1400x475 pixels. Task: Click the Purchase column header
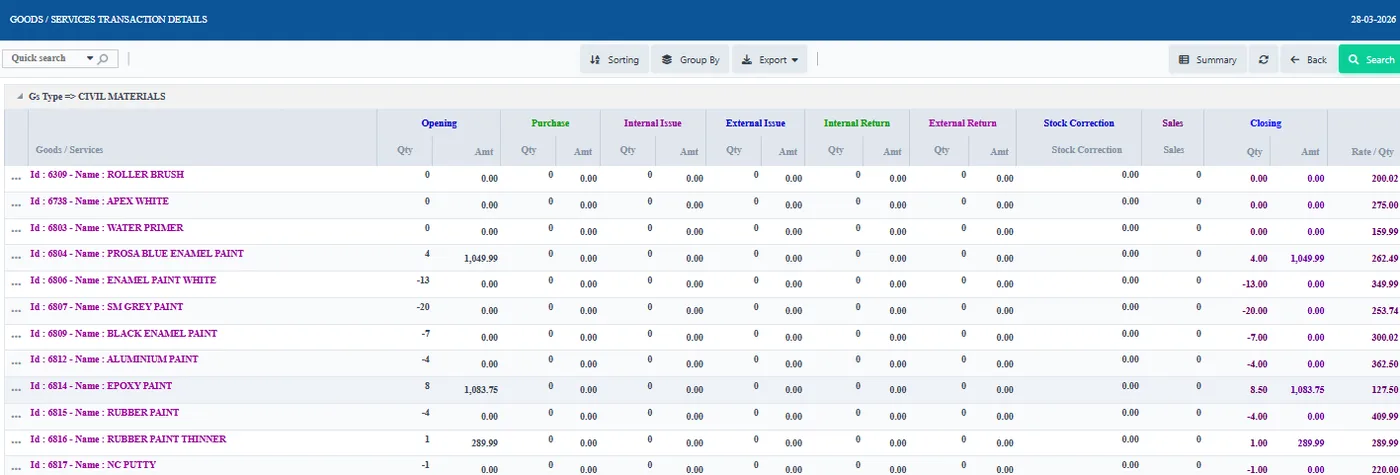551,124
